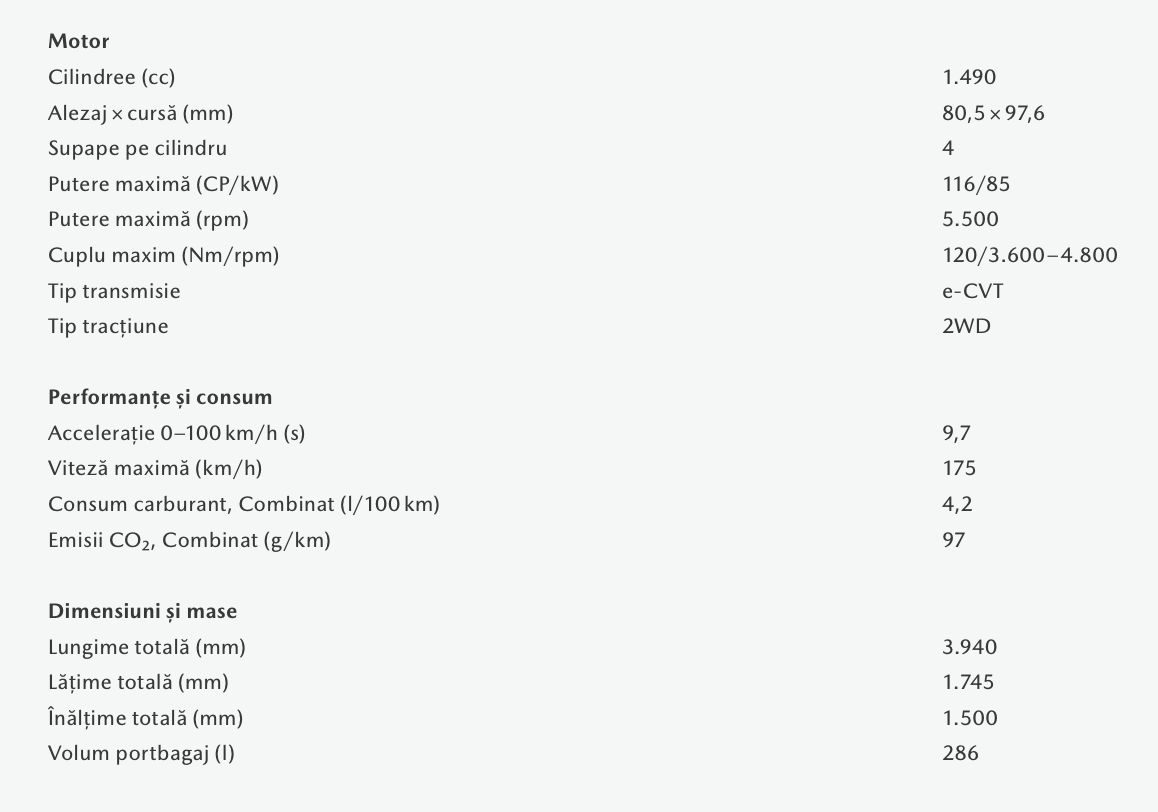Select the Putere maximă (rpm) label
Screen dimensions: 1158x812
coord(148,220)
